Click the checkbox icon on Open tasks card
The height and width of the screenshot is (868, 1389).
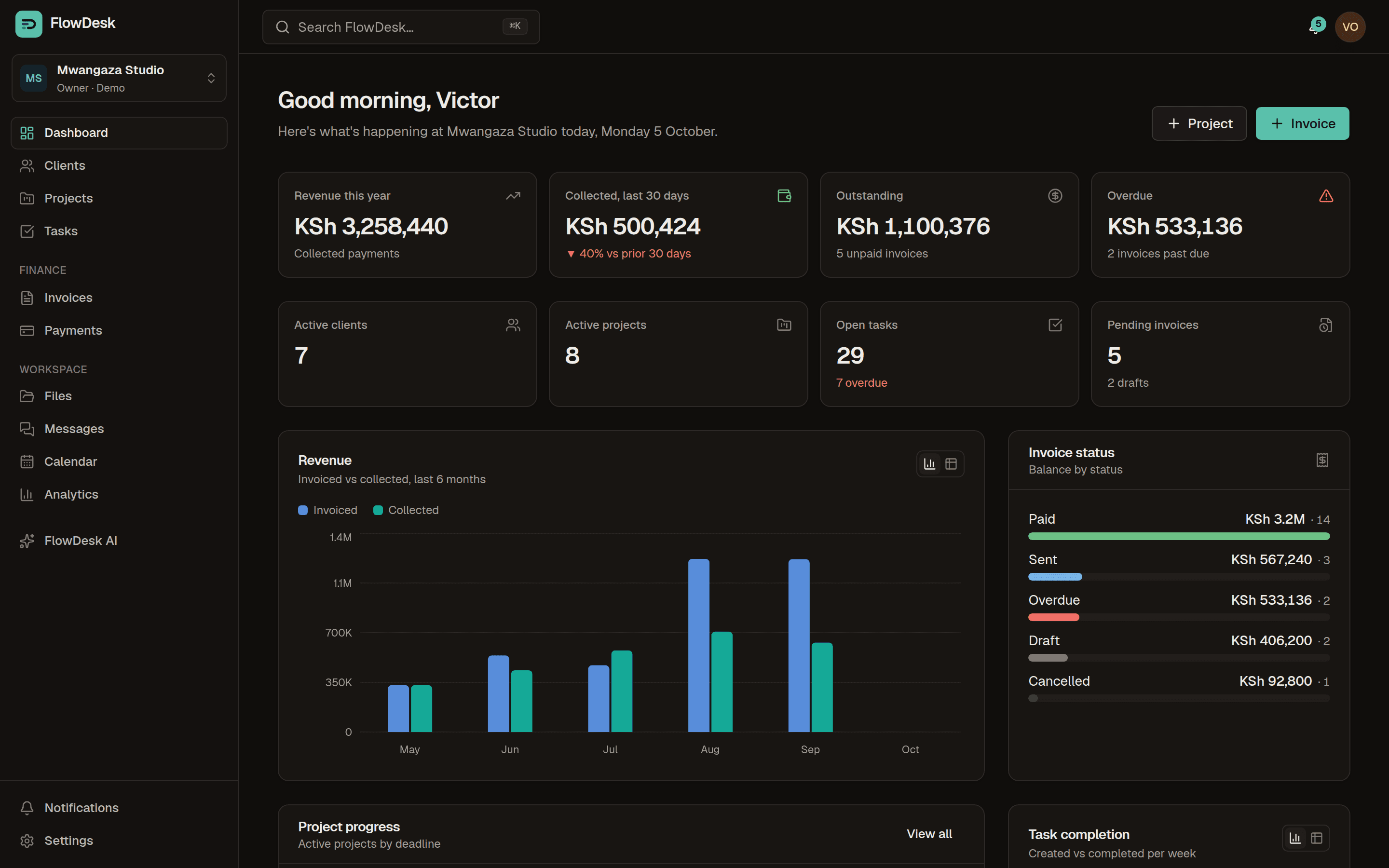click(1055, 325)
